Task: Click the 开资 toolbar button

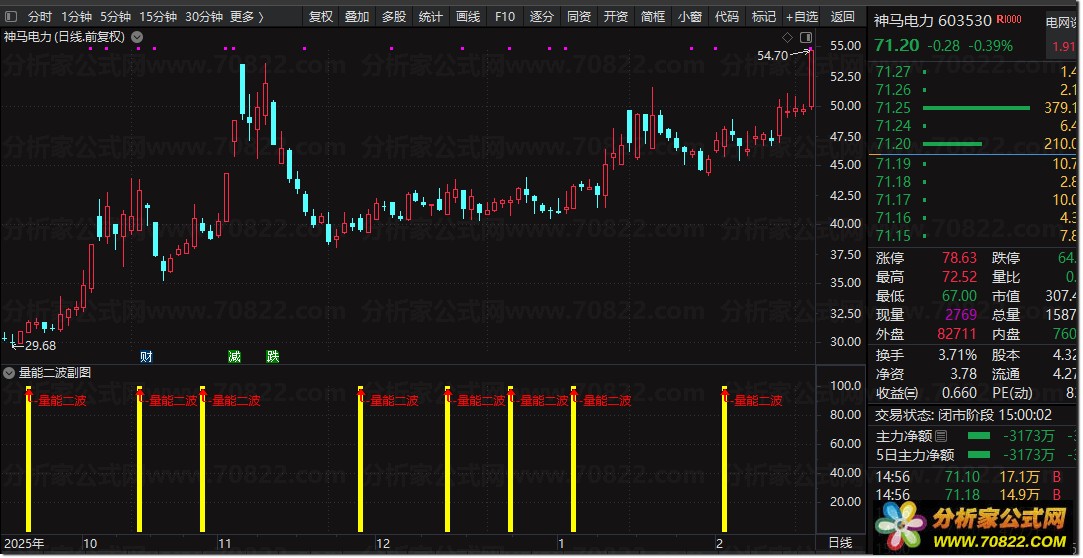Action: pyautogui.click(x=615, y=17)
